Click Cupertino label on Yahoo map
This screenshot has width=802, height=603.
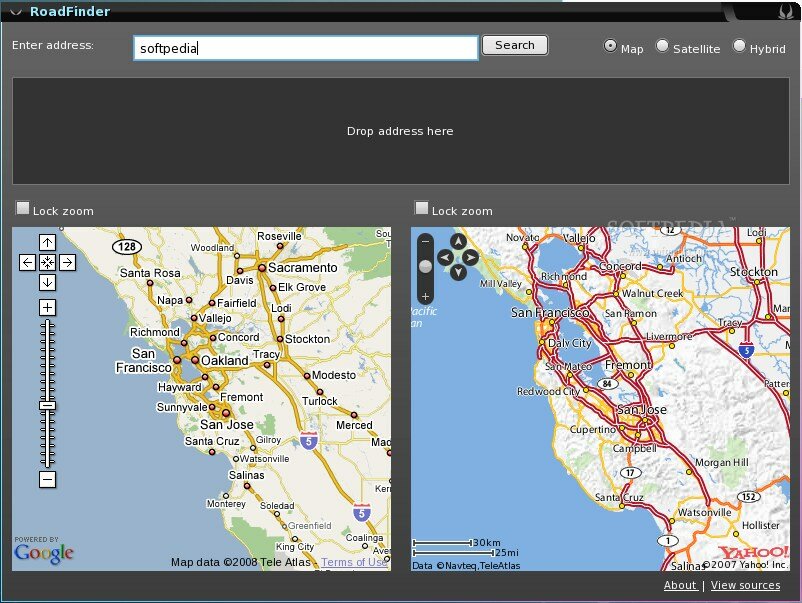pos(593,430)
